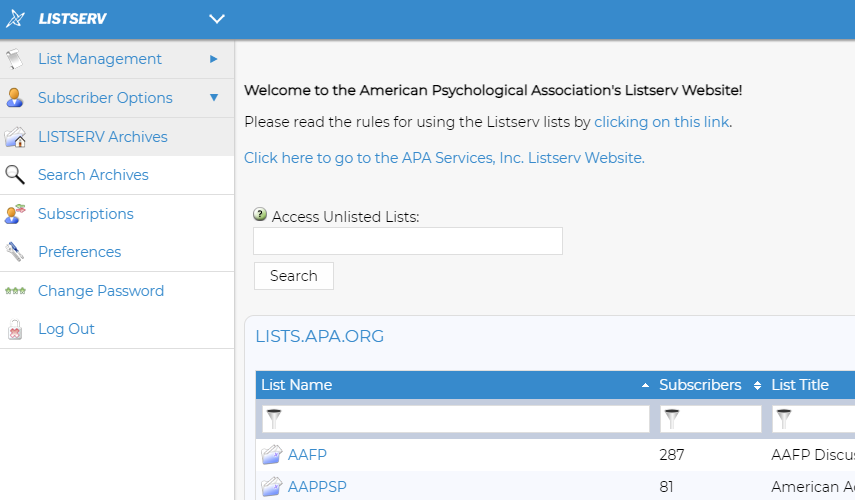Click the Preferences tools icon
Viewport: 855px width, 500px height.
click(x=15, y=252)
